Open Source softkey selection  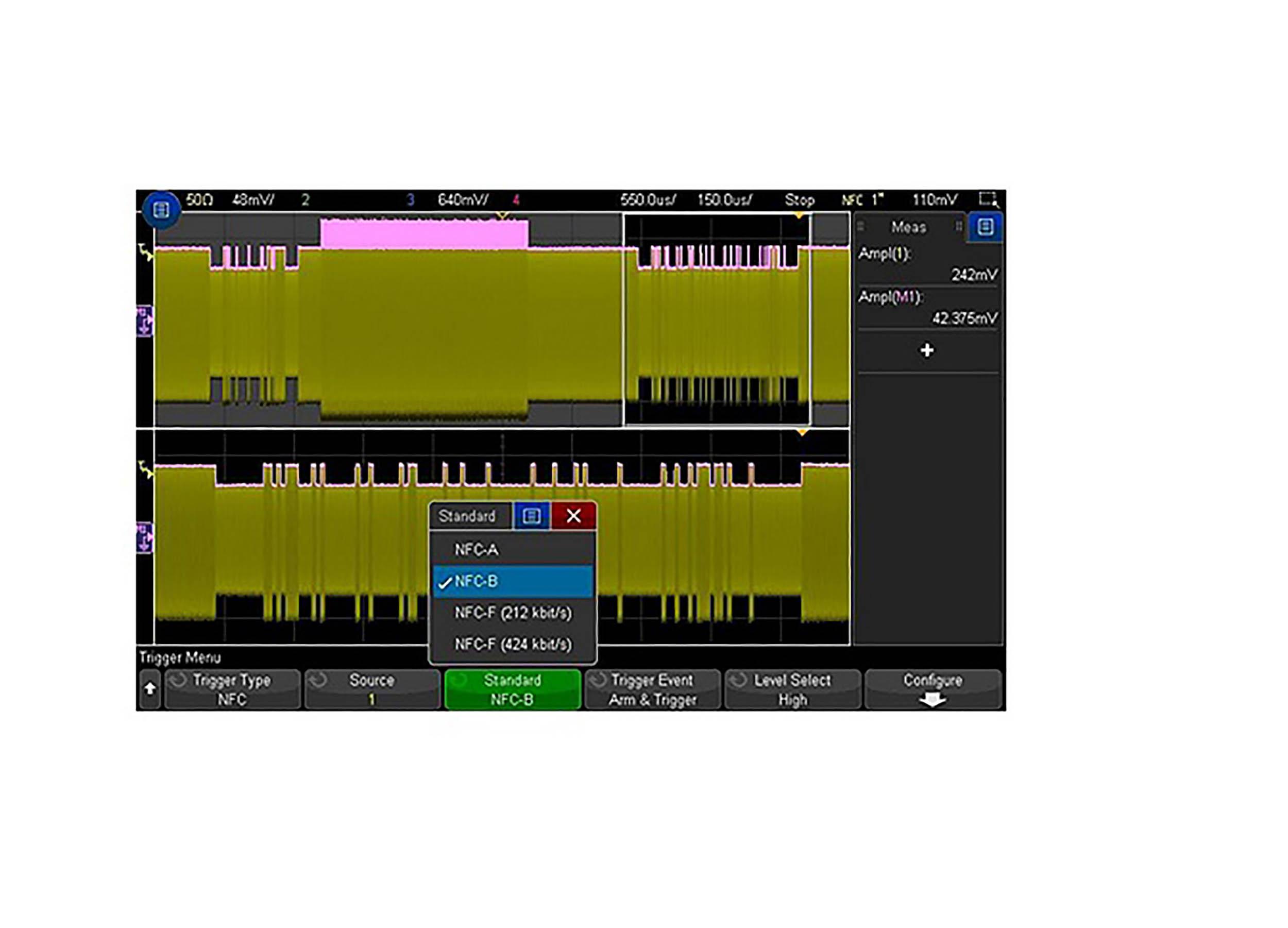point(372,689)
